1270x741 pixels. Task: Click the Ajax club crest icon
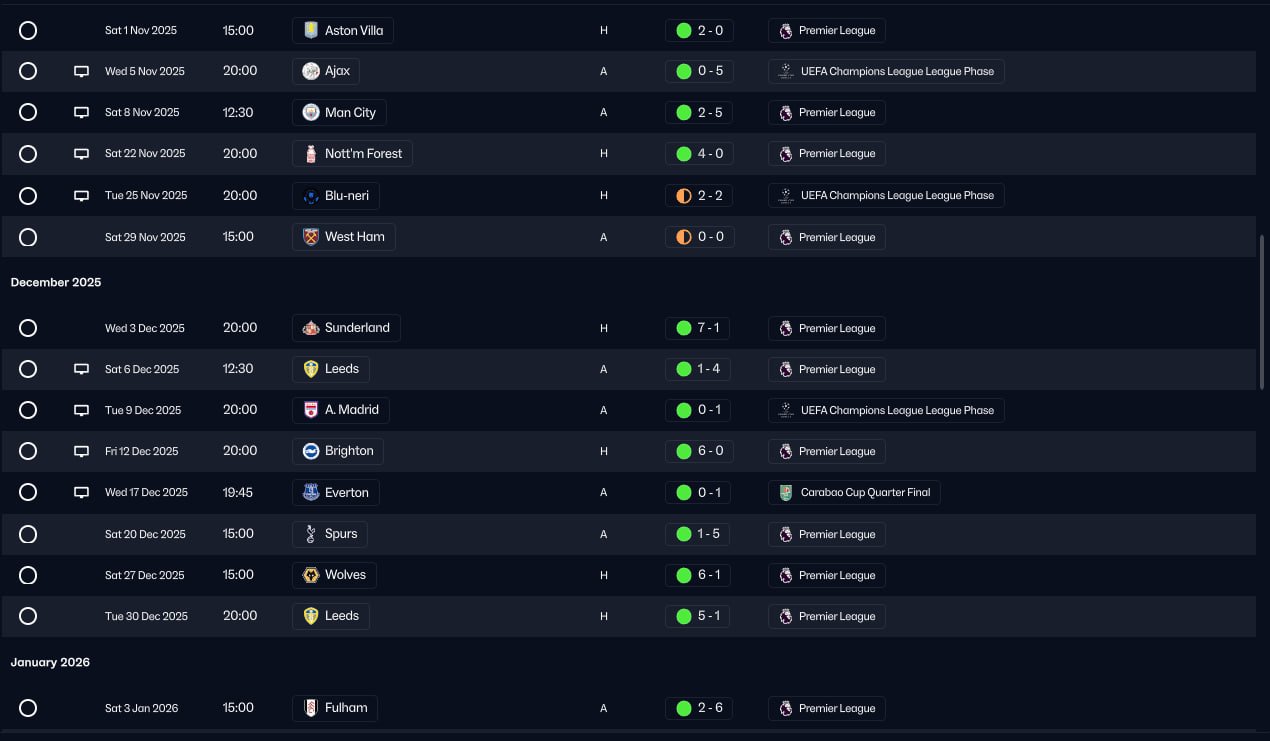tap(311, 72)
